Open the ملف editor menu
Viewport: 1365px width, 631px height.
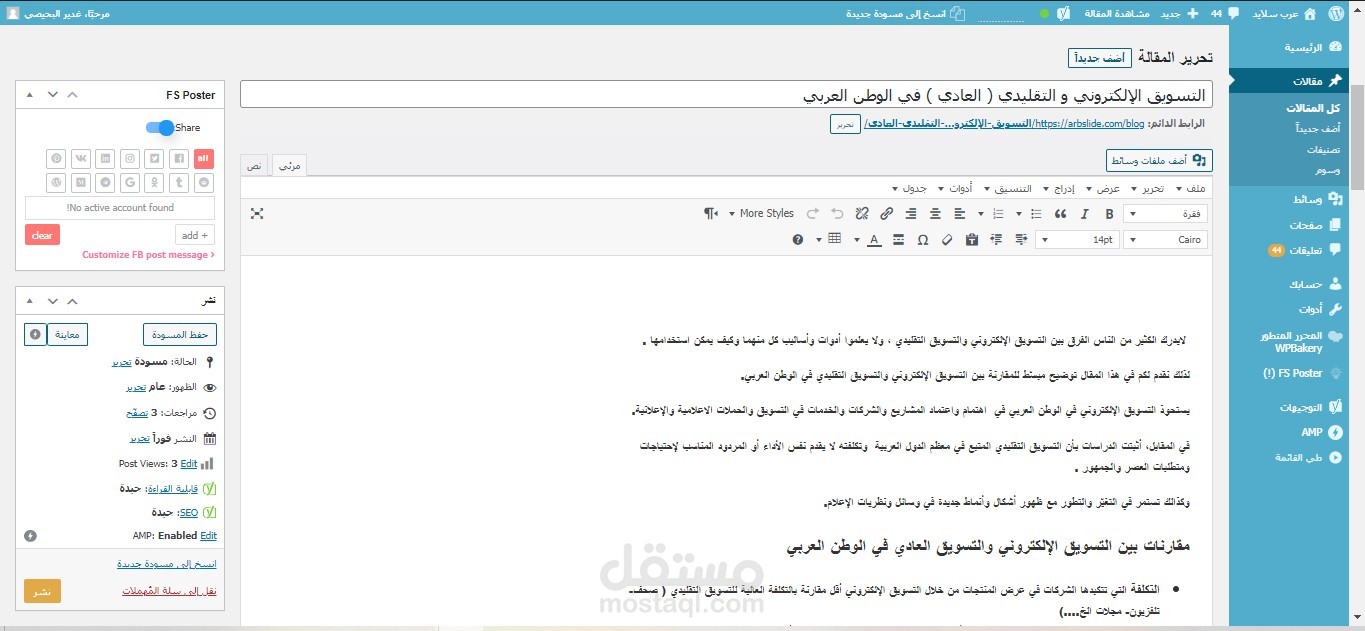pyautogui.click(x=1191, y=188)
